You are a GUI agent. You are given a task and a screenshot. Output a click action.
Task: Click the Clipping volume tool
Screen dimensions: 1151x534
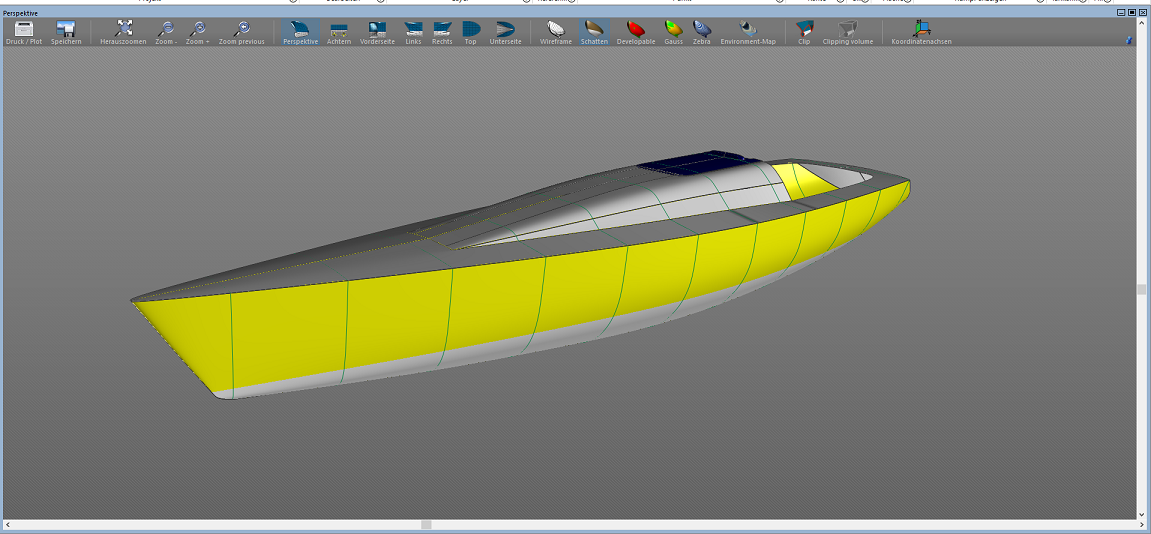(x=847, y=31)
